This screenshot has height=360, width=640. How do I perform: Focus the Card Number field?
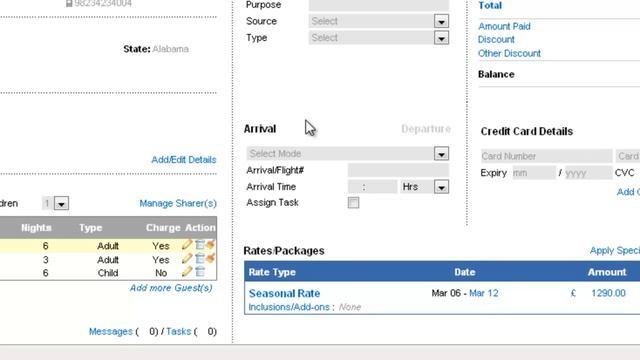tap(547, 156)
